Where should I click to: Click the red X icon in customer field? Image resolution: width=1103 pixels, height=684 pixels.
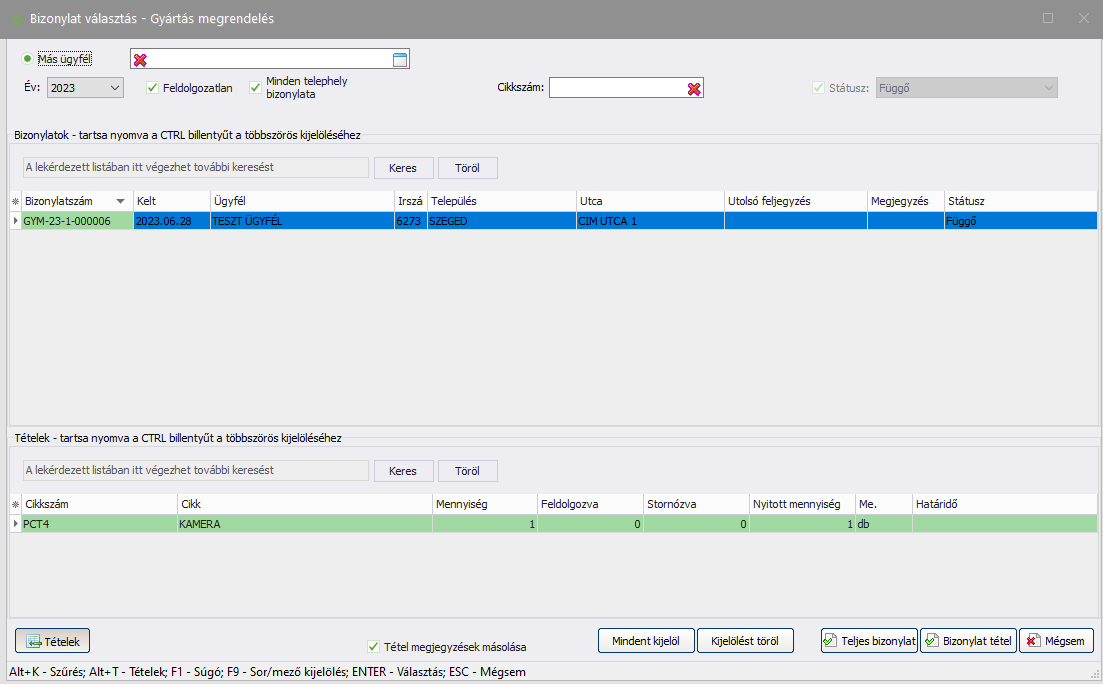coord(140,60)
